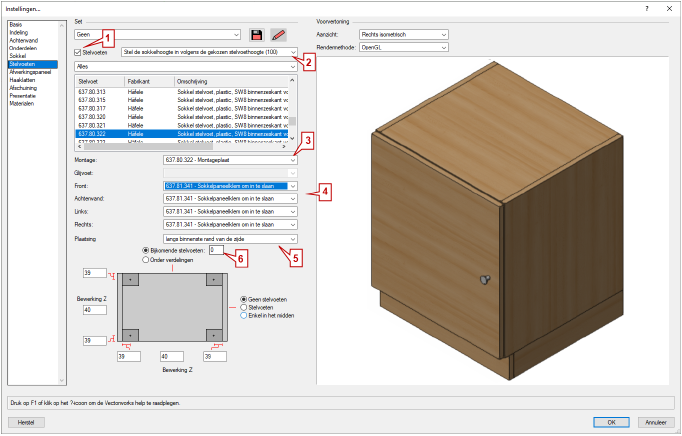Image resolution: width=682 pixels, height=436 pixels.
Task: Select the 637.80.315 stelvoet row
Action: [x=182, y=100]
